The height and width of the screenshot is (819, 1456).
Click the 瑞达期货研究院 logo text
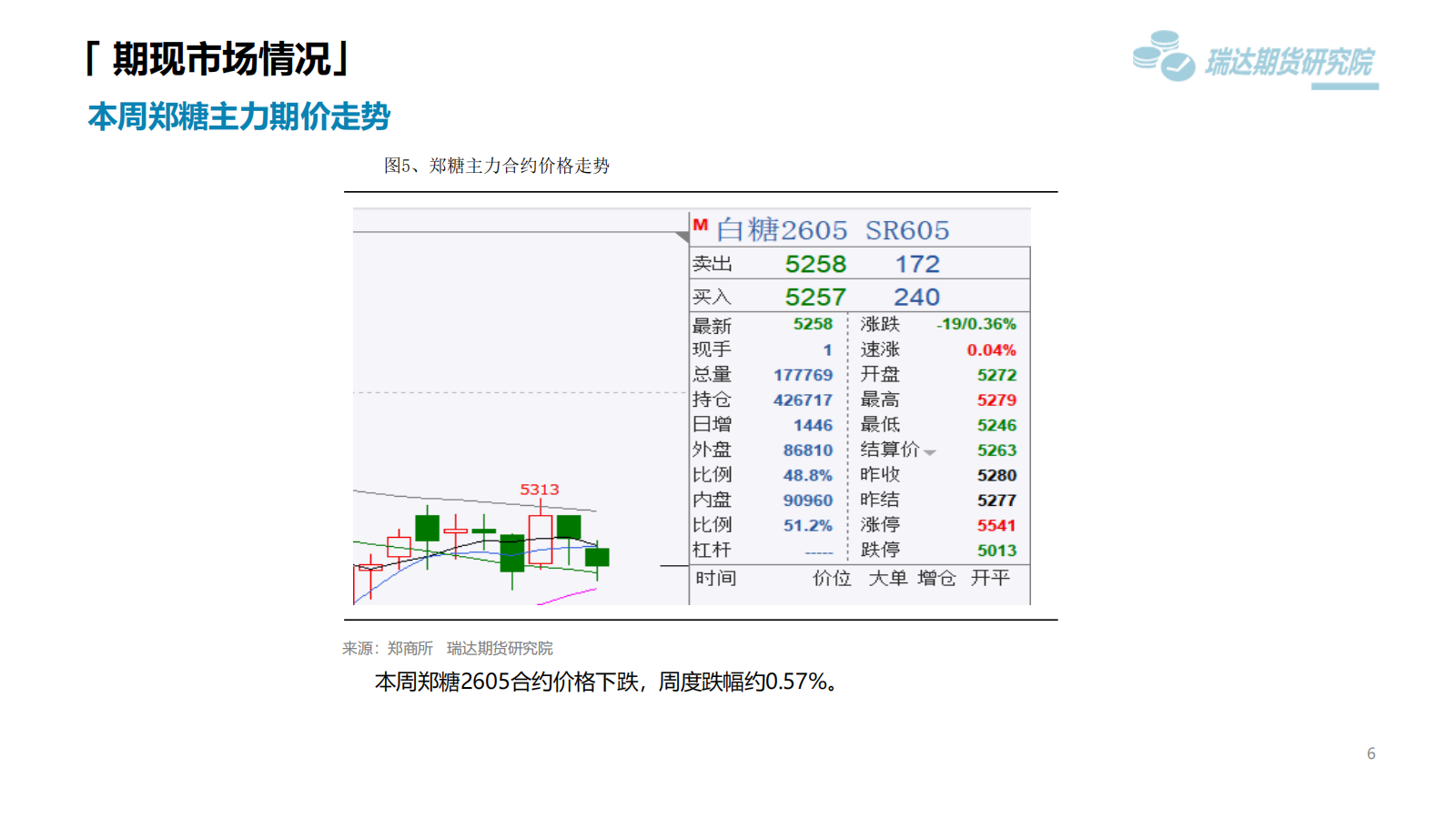[x=1289, y=62]
